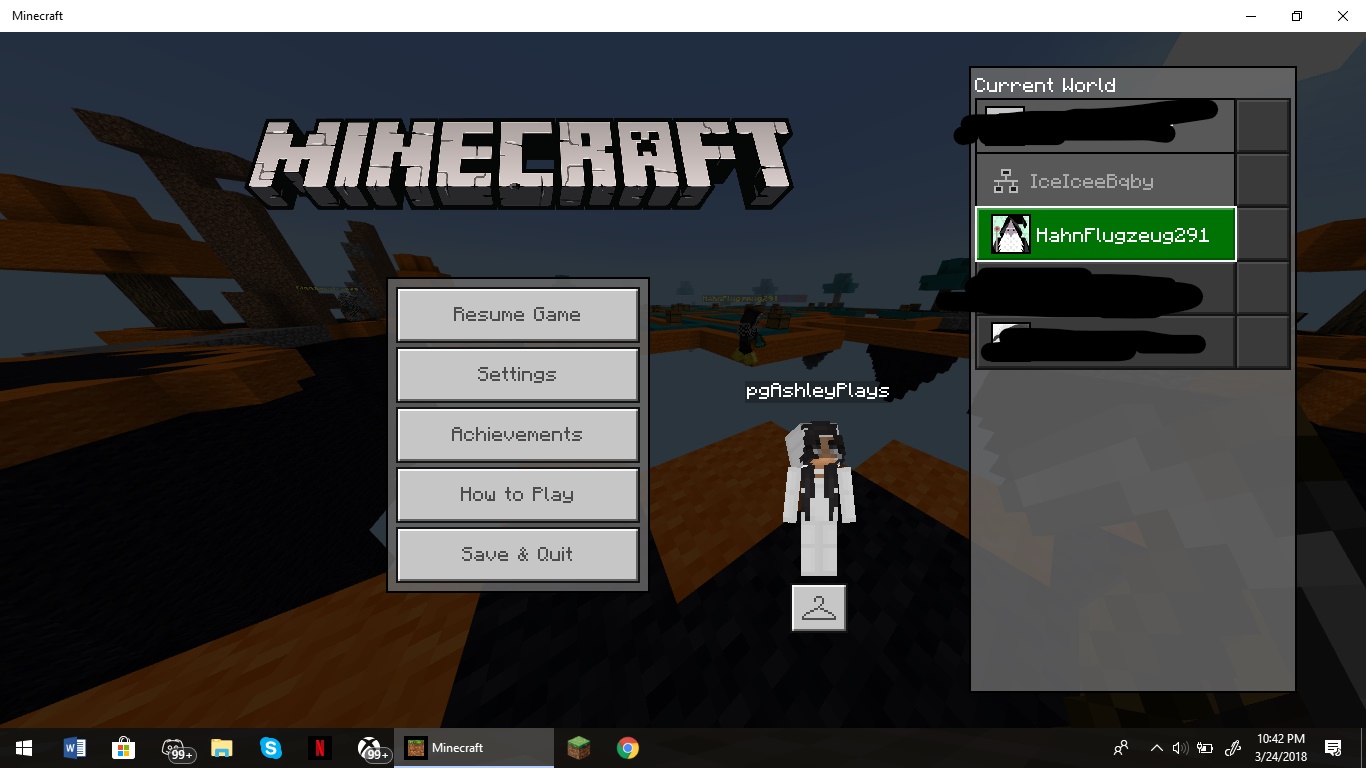
Task: Click HahnFlugzeug291's avatar thumbnail
Action: (x=1010, y=235)
